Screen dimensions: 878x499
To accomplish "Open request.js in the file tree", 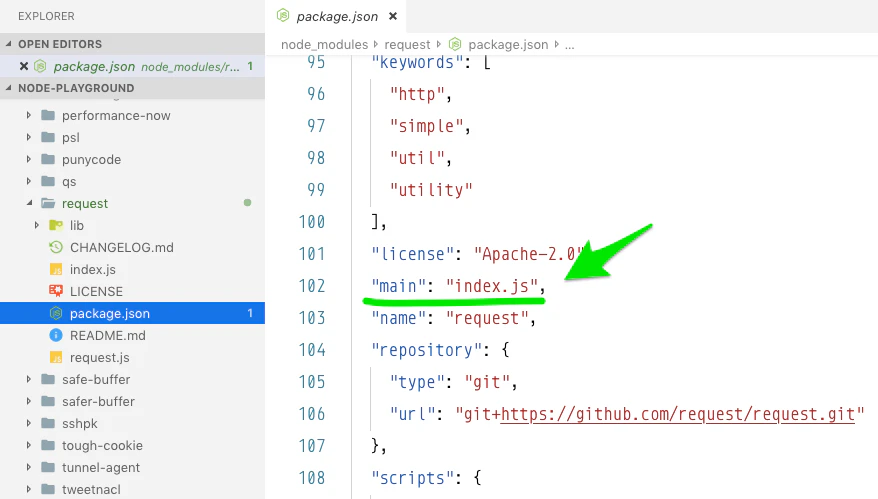I will 100,357.
